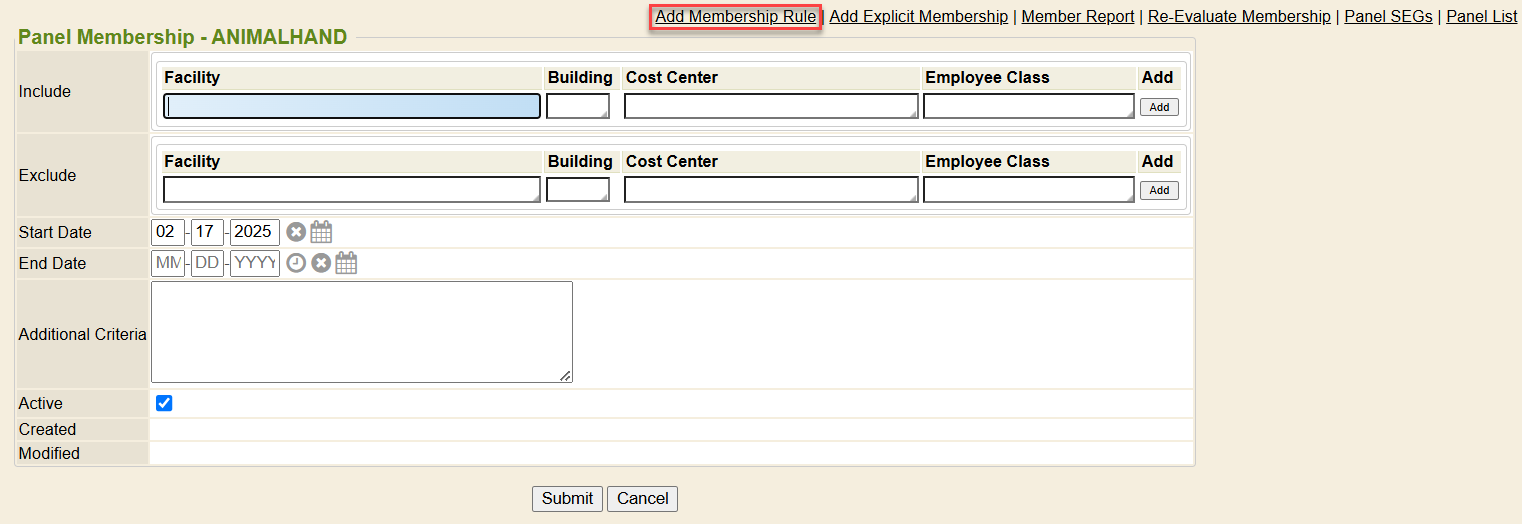
Task: Open the End Date calendar picker
Action: 346,263
